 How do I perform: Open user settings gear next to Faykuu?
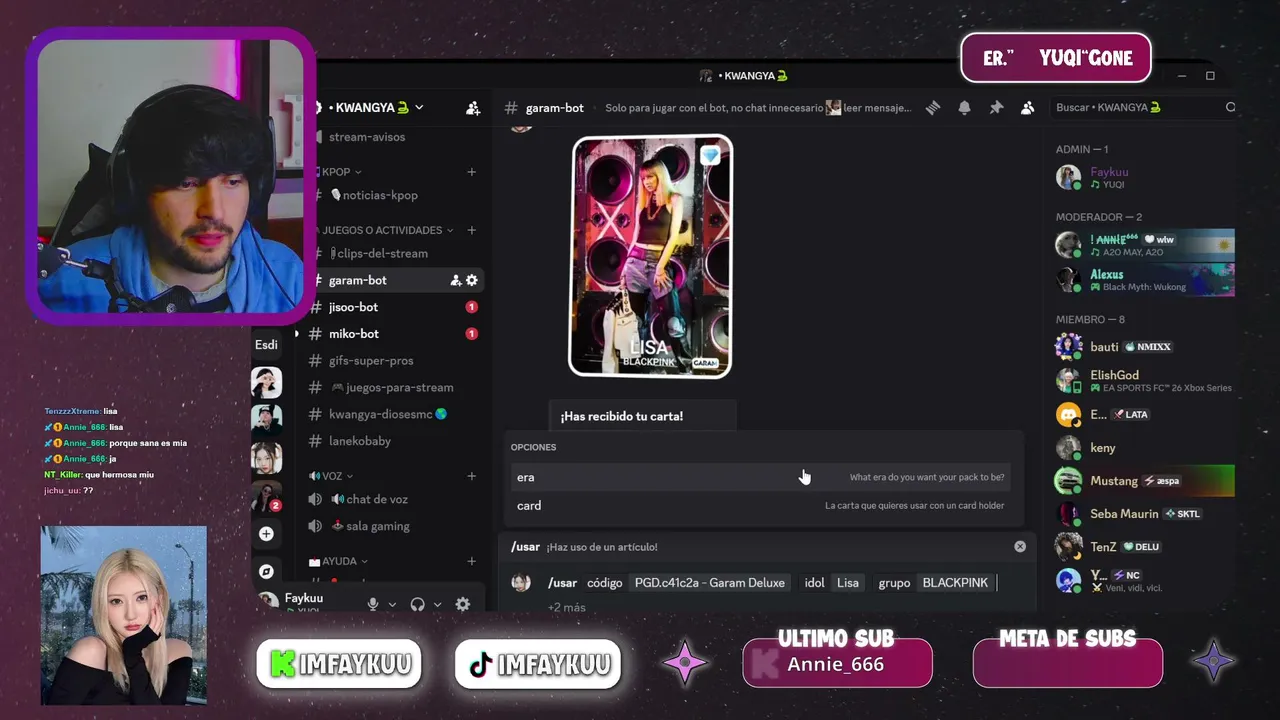[x=463, y=604]
